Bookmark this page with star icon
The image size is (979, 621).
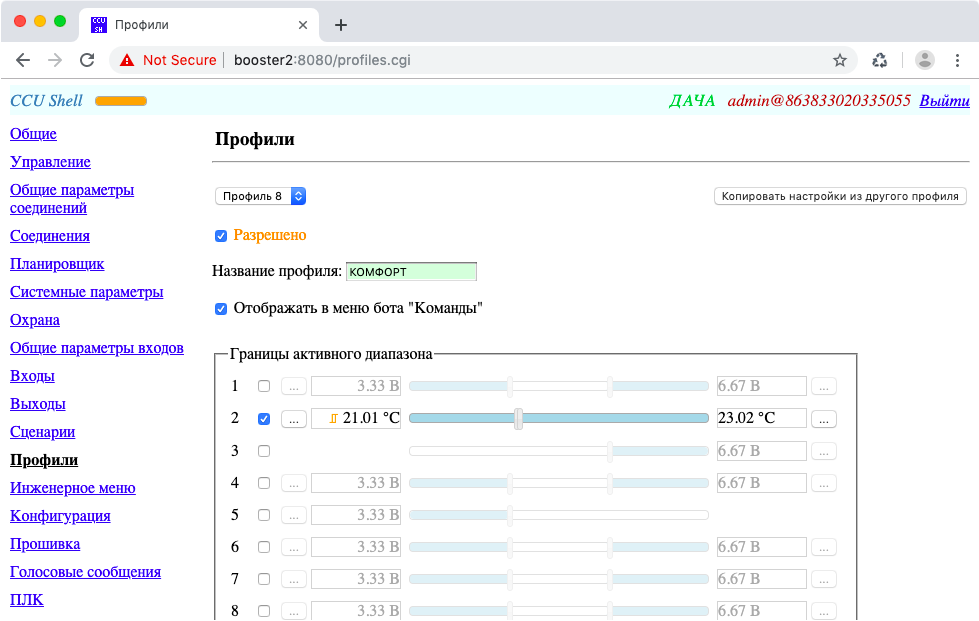[x=840, y=60]
